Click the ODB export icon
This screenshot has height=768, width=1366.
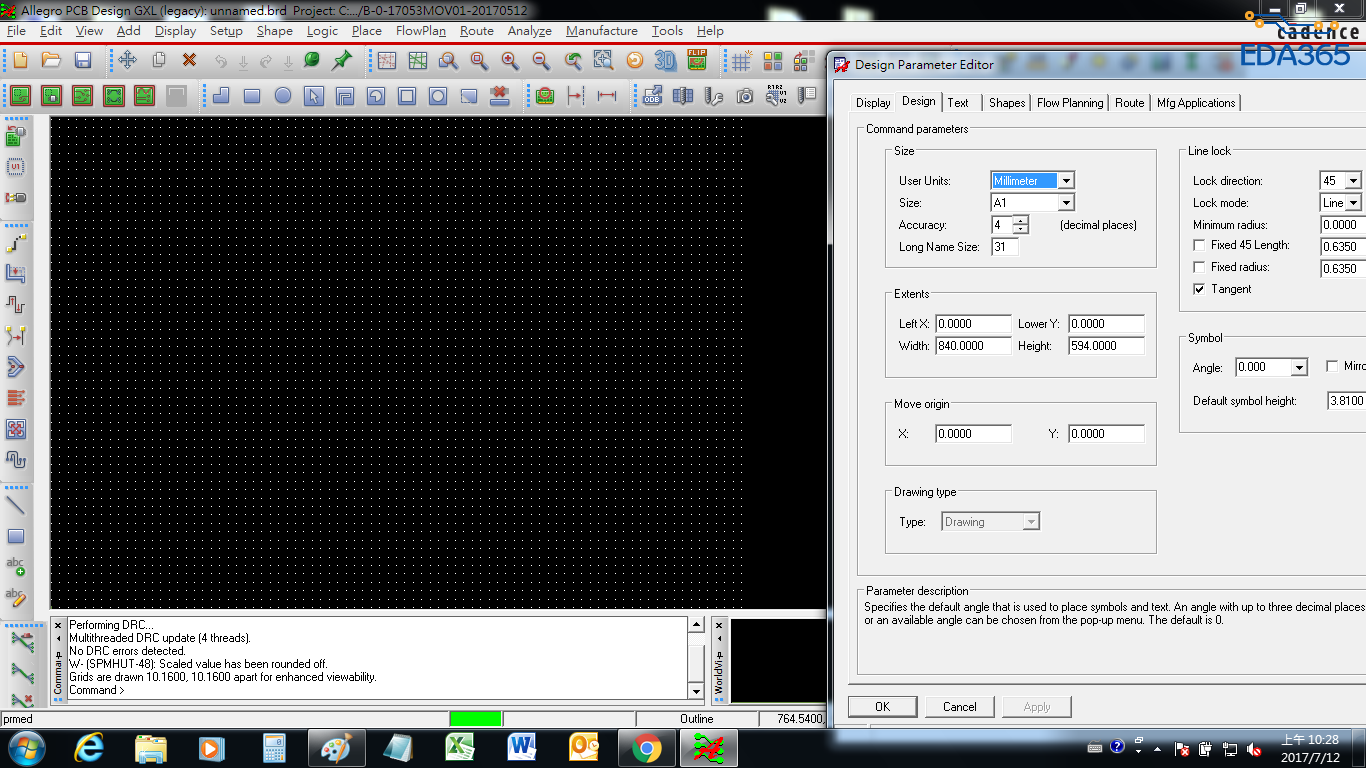(652, 96)
